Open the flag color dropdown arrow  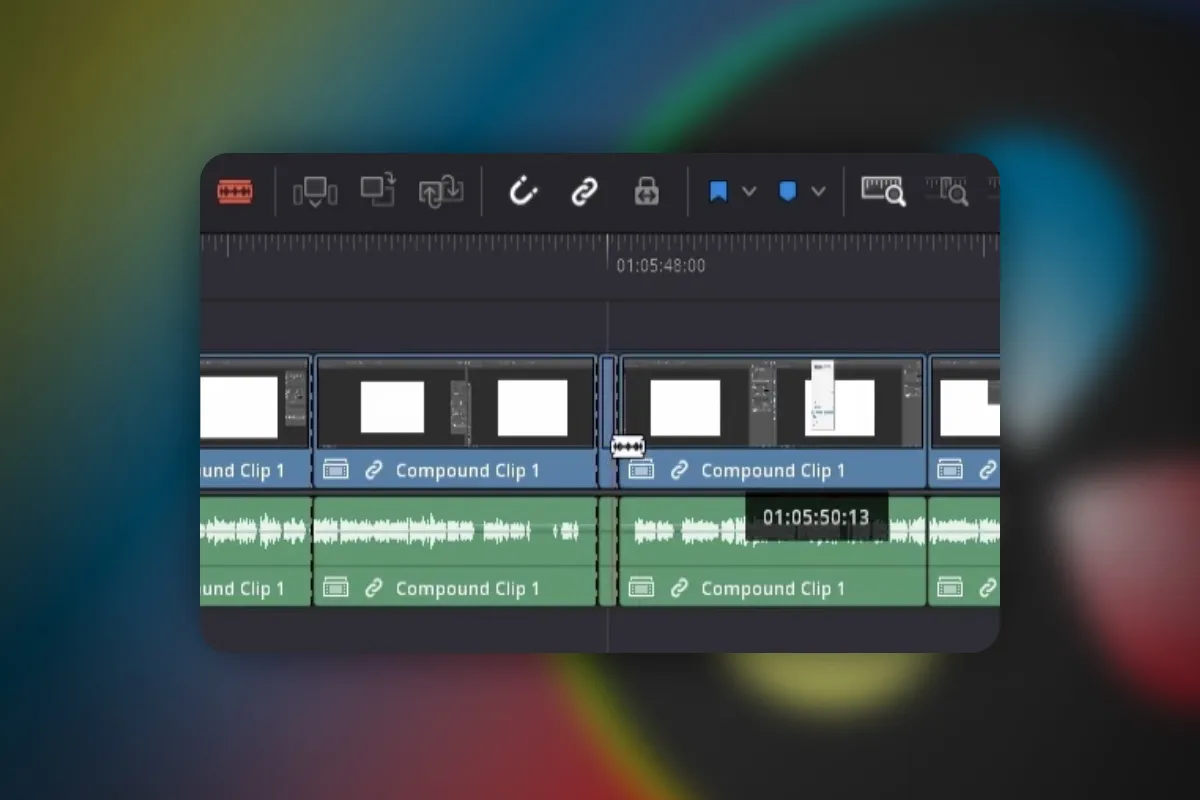pyautogui.click(x=749, y=191)
